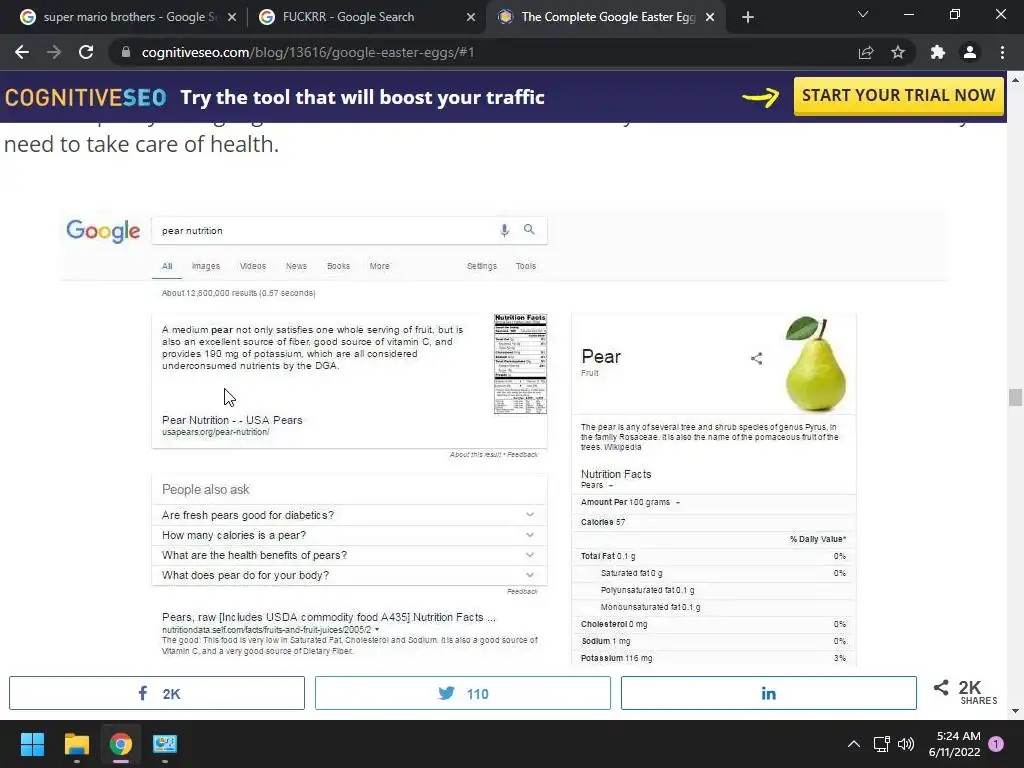The height and width of the screenshot is (768, 1024).
Task: Reload the current page
Action: 86,52
